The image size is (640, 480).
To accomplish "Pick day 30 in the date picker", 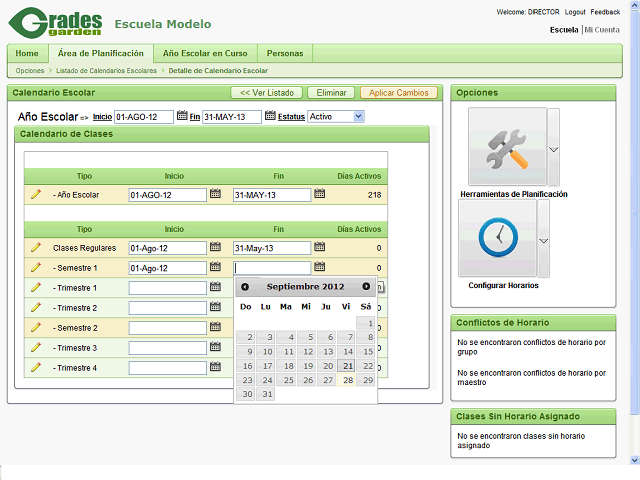I will click(x=246, y=394).
